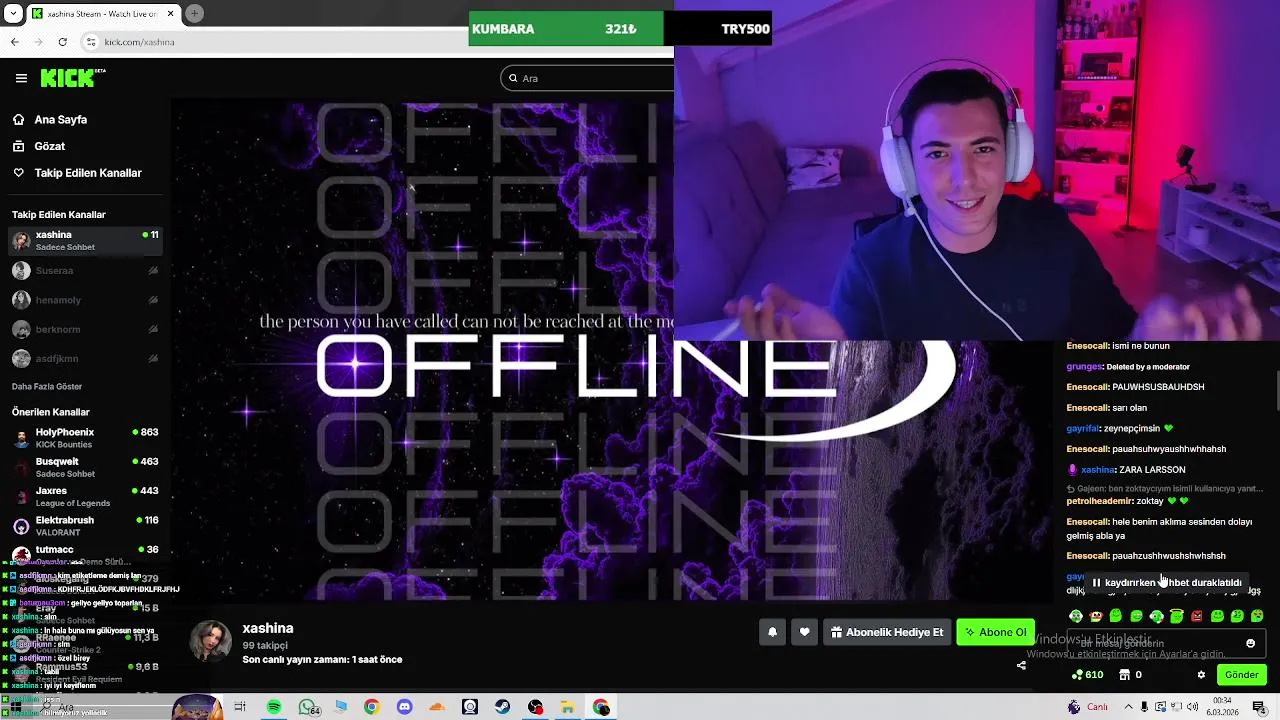The height and width of the screenshot is (720, 1280).
Task: Select the red angry emote
Action: [x=1196, y=616]
